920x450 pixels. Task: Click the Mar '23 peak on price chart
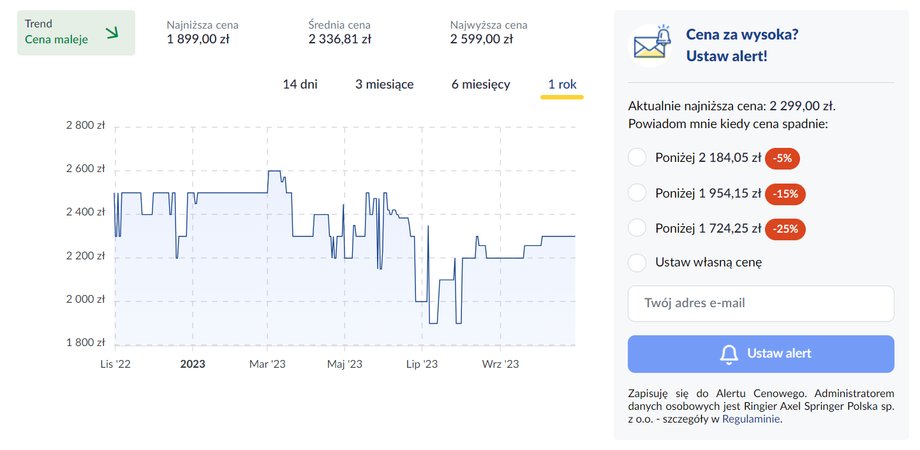pos(273,171)
